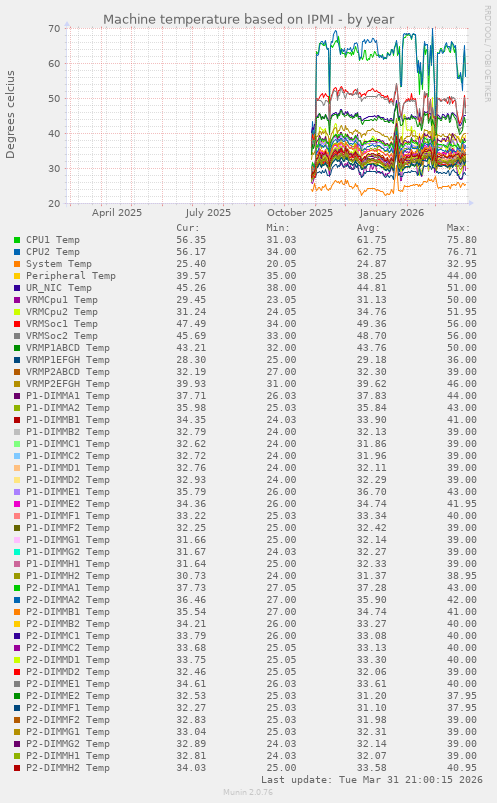Click the VRMP1EFGH Temp legend label
The height and width of the screenshot is (803, 497).
click(x=68, y=360)
